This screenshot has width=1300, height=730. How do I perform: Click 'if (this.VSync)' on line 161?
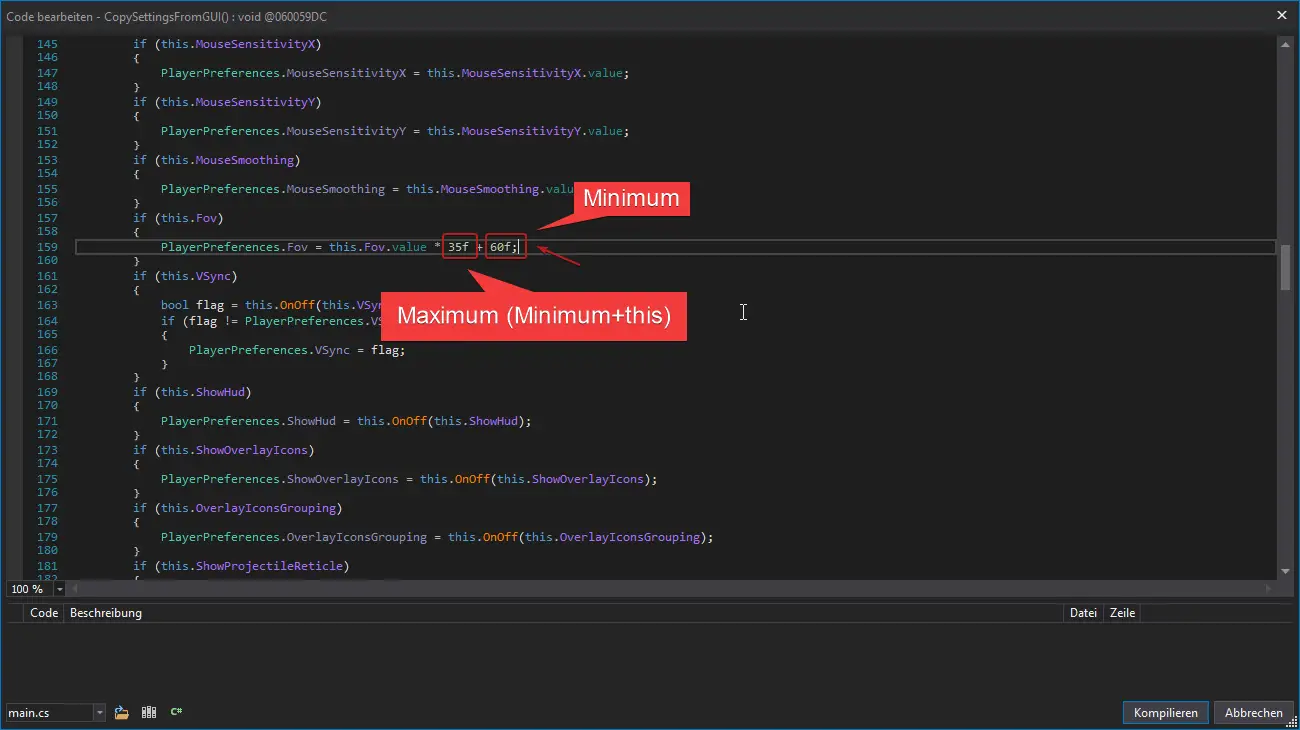(x=185, y=276)
